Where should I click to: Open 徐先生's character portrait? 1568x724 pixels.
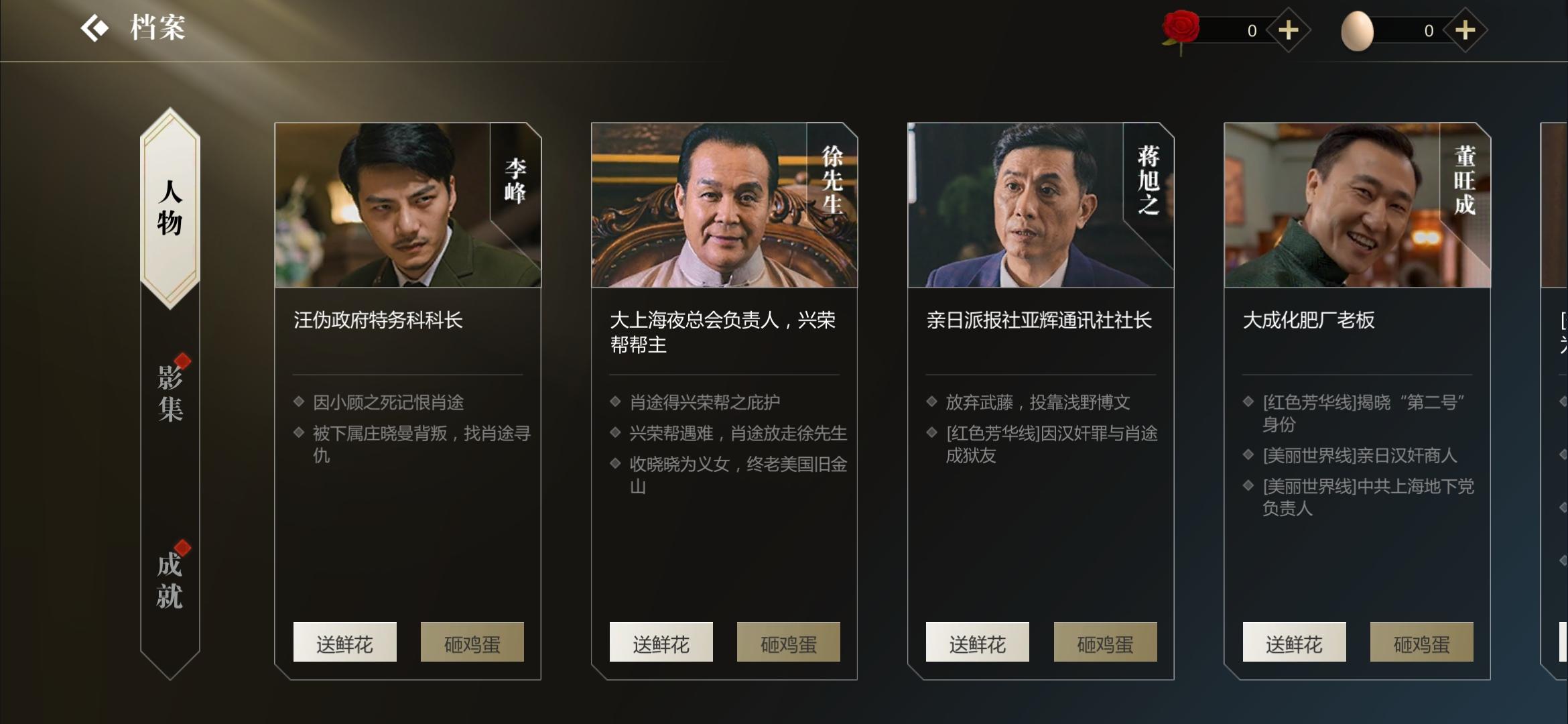(724, 205)
